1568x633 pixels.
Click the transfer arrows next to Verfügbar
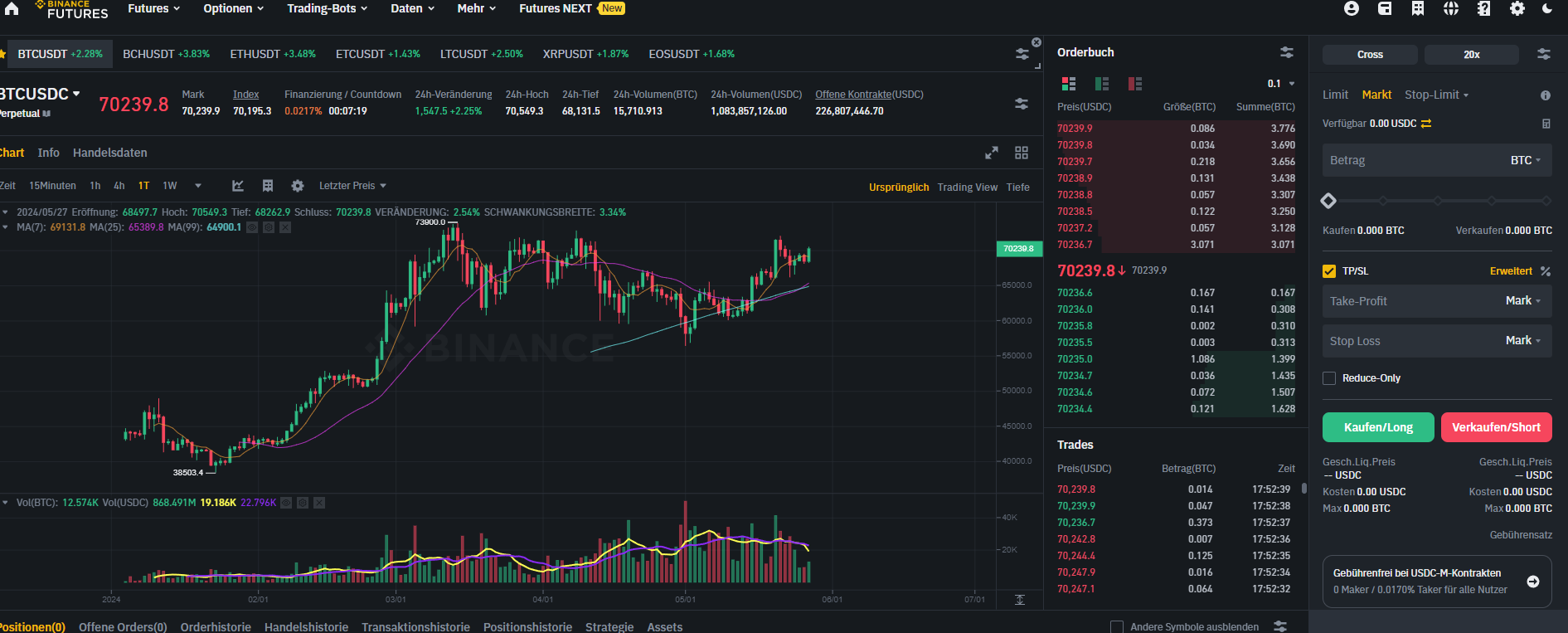click(1426, 124)
